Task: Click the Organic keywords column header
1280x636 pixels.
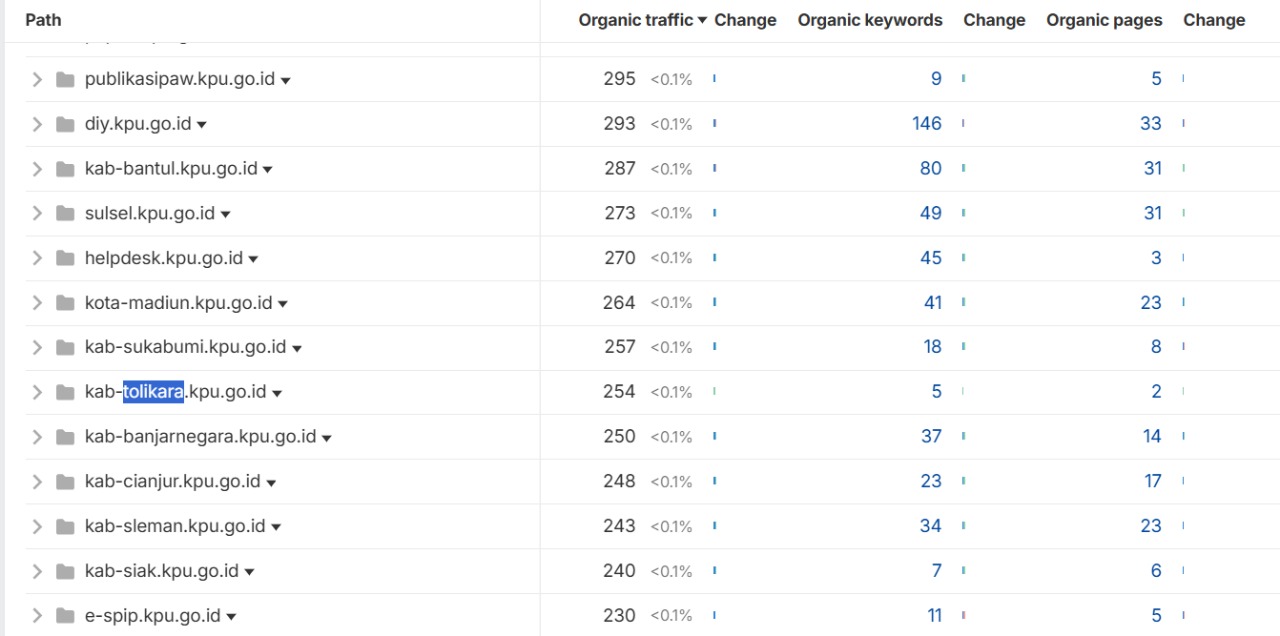Action: point(869,20)
